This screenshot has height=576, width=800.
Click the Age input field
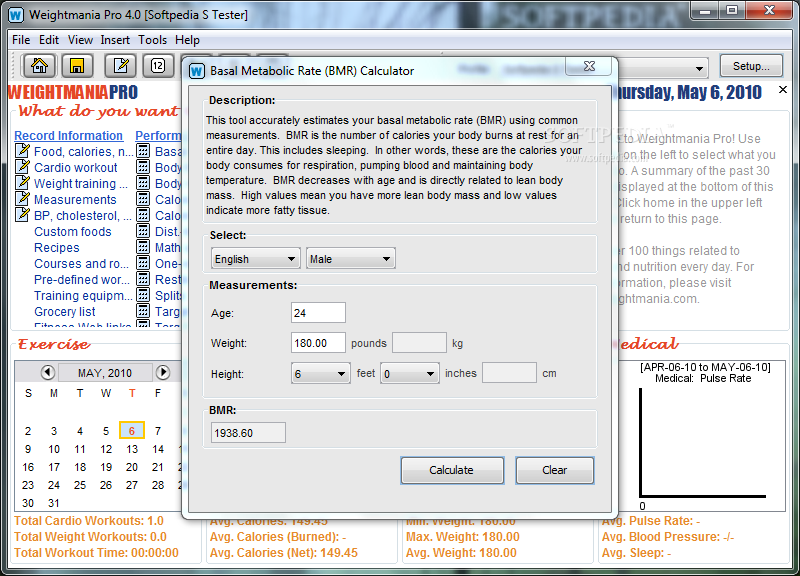318,313
